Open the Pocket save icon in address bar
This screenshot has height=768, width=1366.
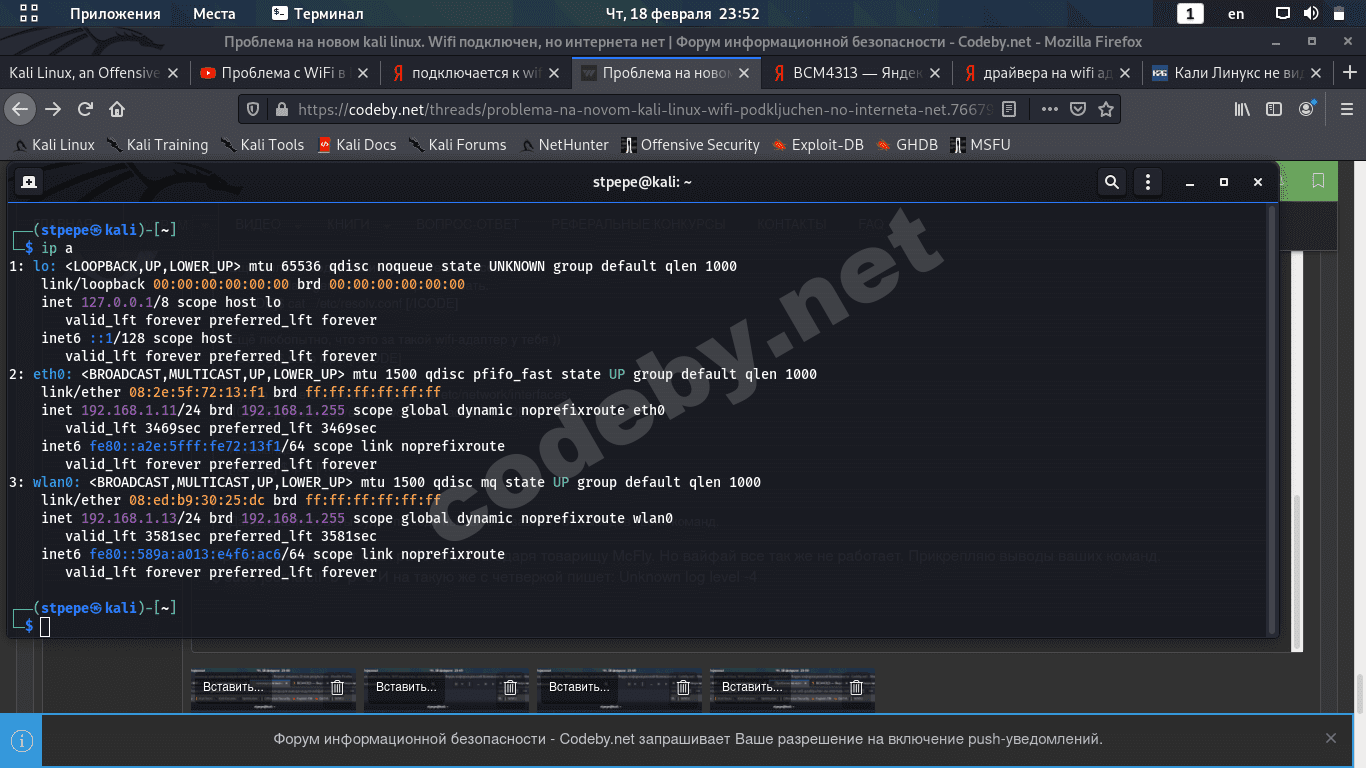1078,109
